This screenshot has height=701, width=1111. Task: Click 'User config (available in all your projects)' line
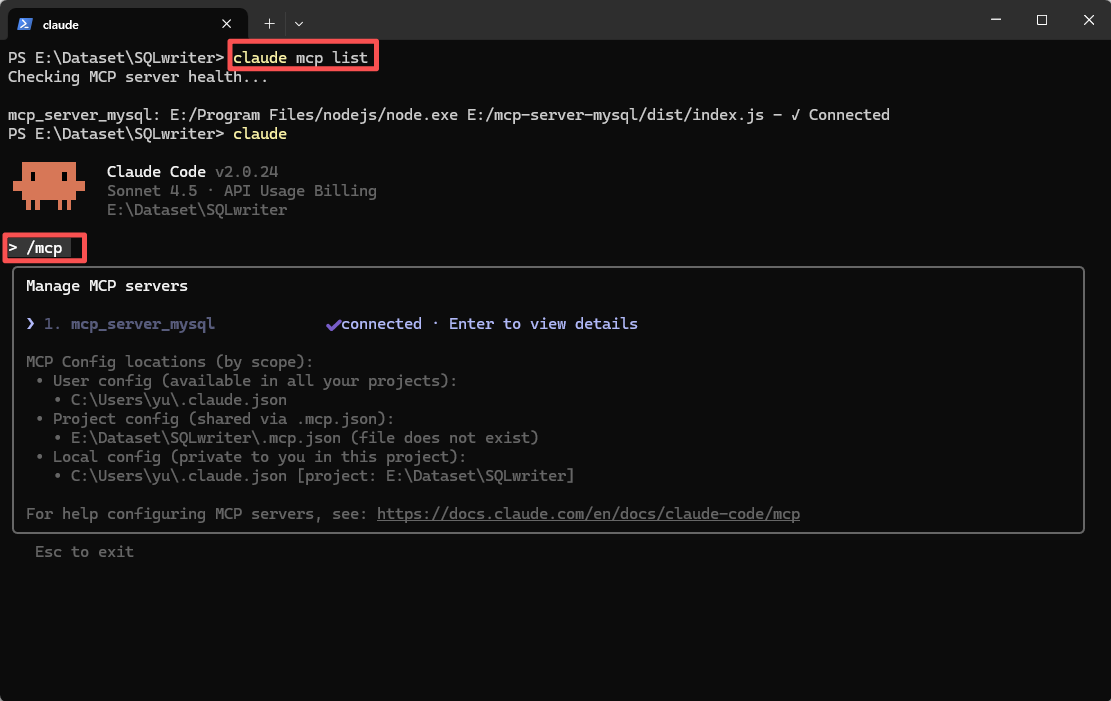tap(255, 381)
